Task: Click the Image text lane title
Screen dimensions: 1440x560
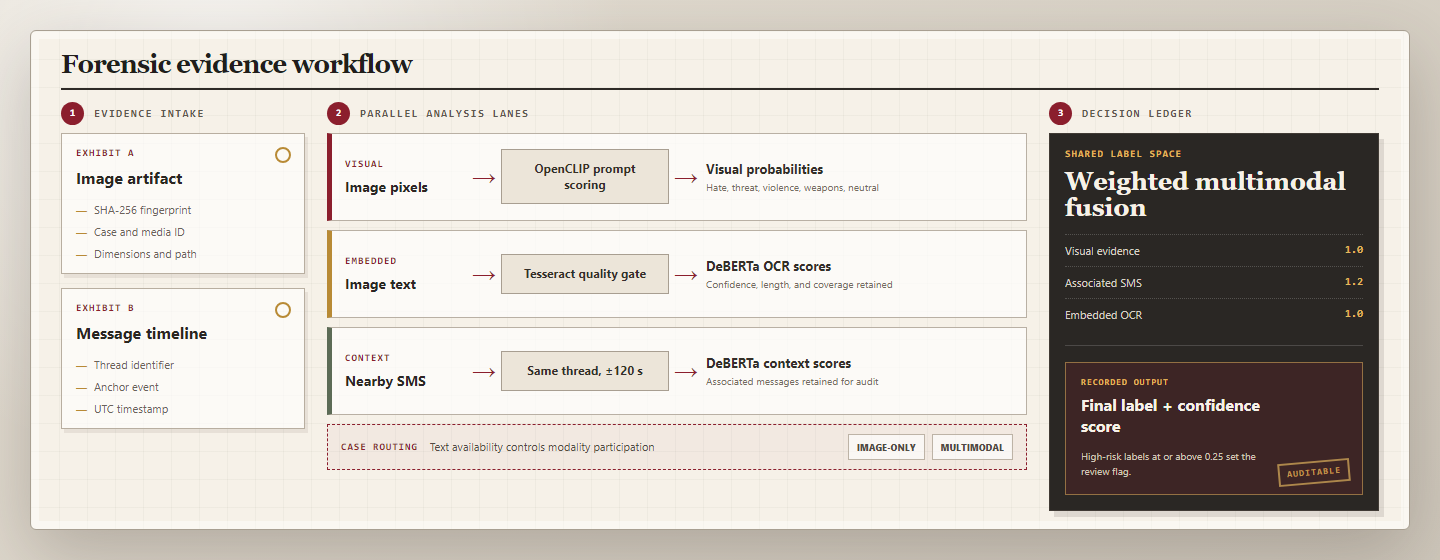Action: 380,284
